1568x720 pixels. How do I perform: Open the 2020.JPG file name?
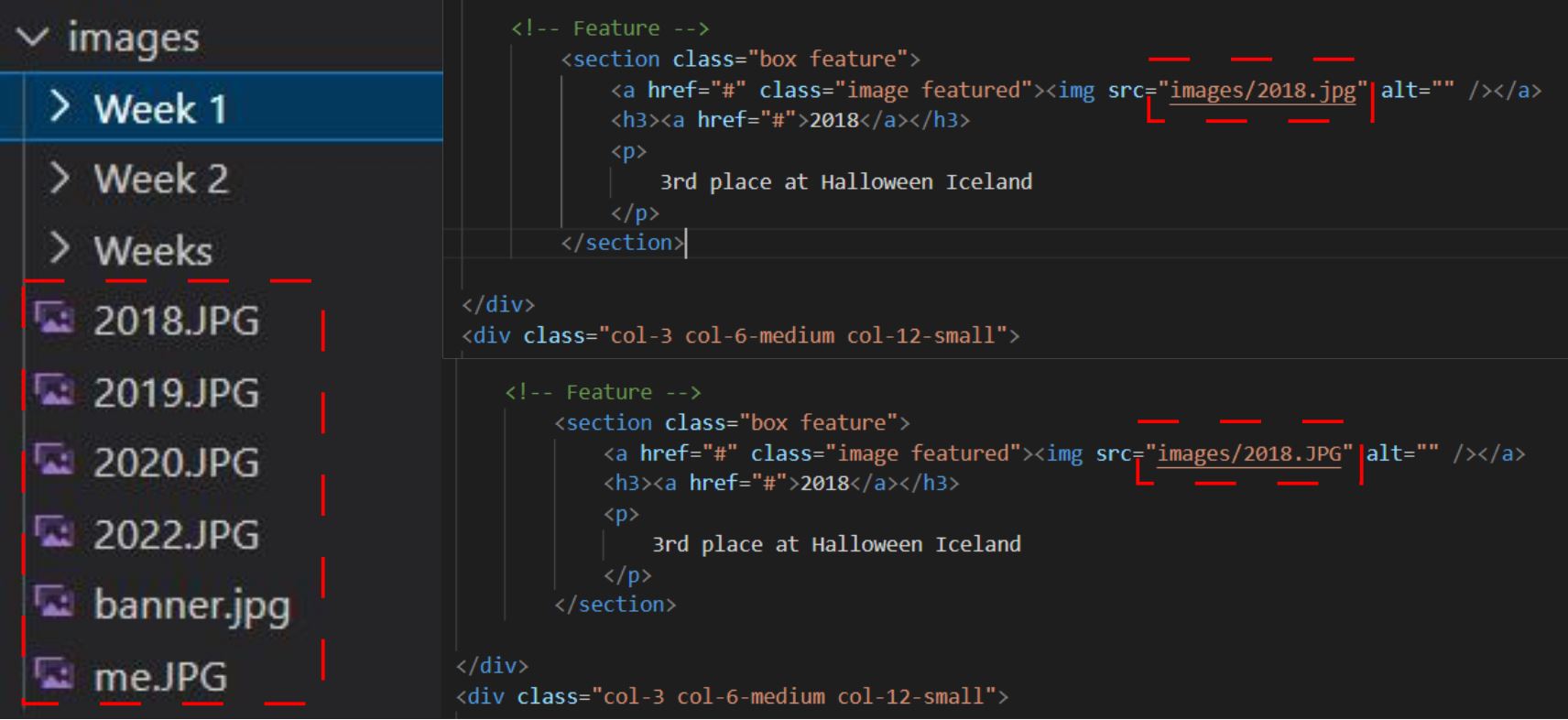tap(177, 463)
